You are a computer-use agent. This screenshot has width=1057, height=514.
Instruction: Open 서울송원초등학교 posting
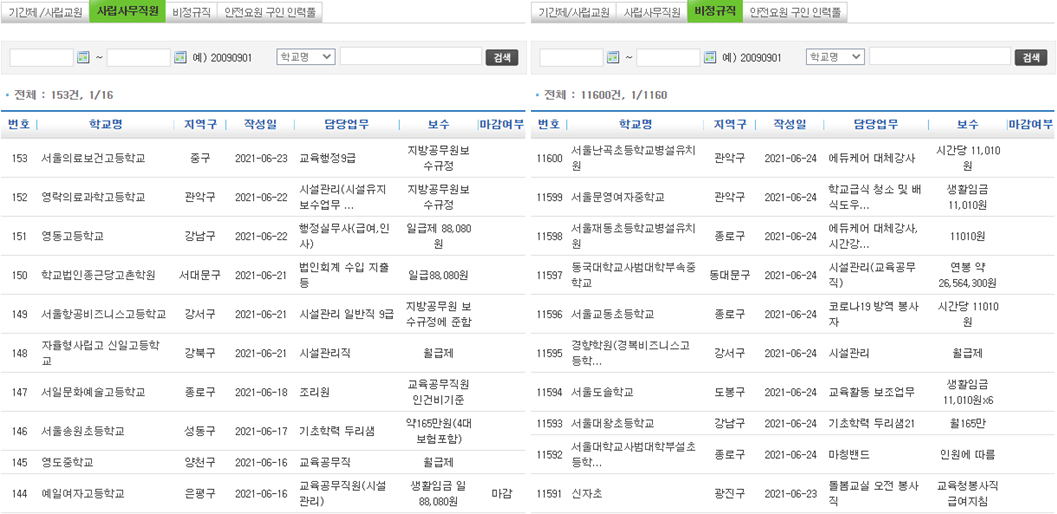pyautogui.click(x=83, y=431)
